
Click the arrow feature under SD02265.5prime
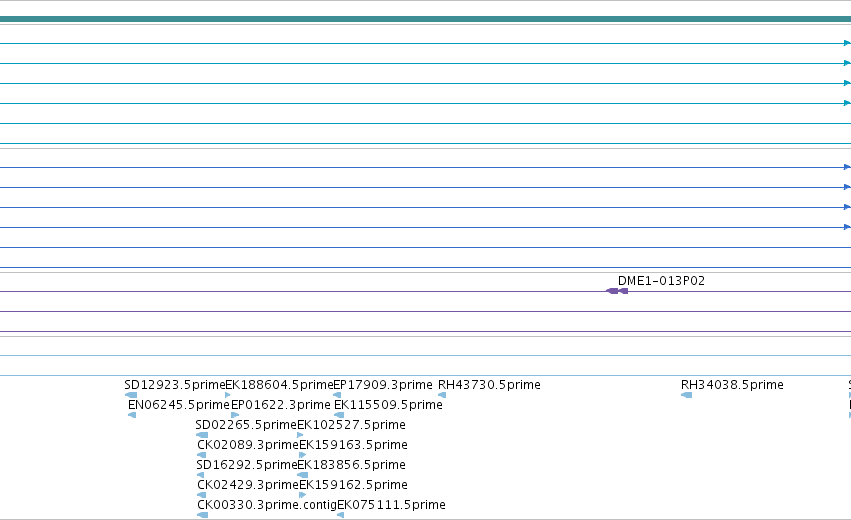[202, 435]
